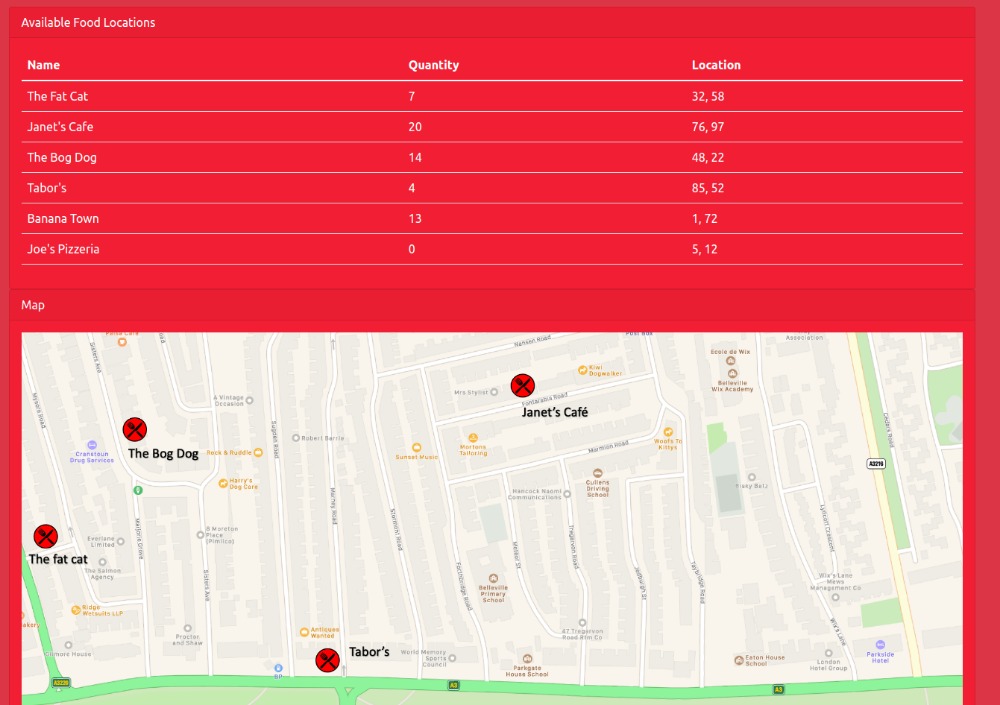Click the Janet's Café restaurant marker on map
This screenshot has height=705, width=1000.
[x=522, y=386]
